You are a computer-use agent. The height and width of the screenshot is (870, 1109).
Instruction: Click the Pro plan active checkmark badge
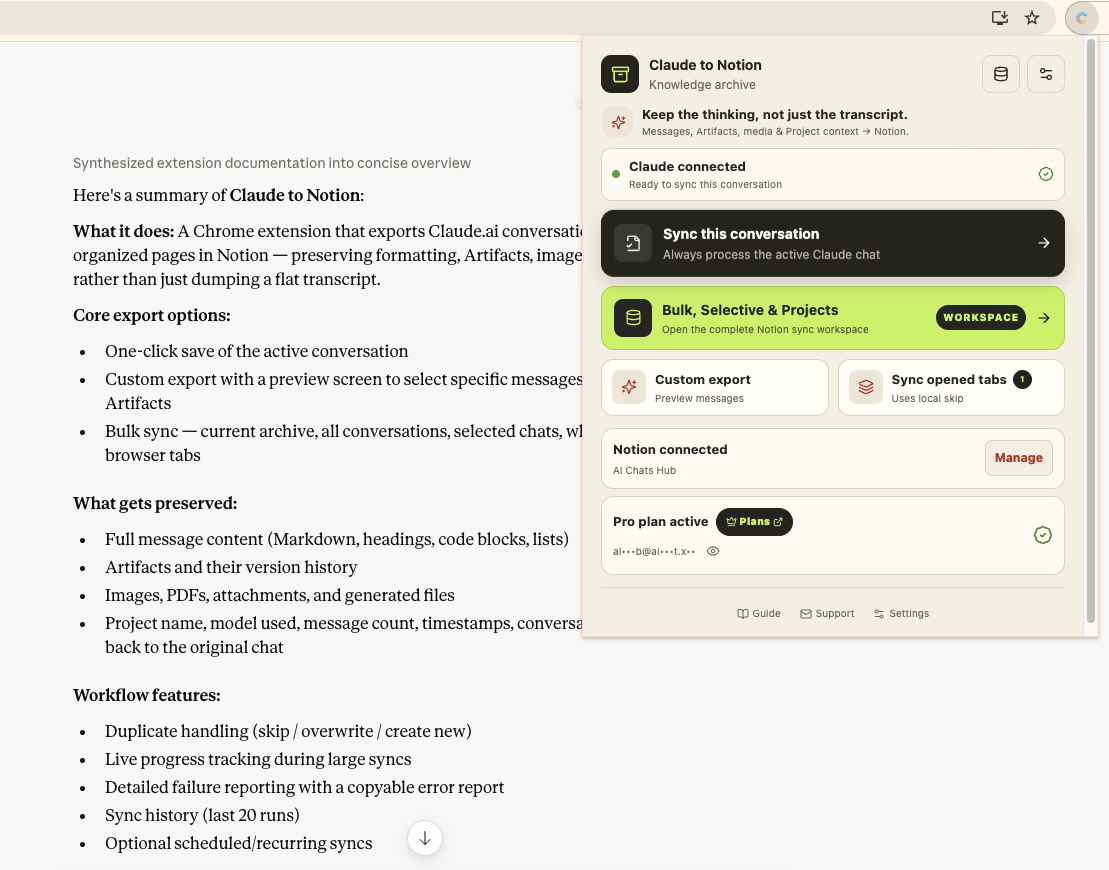pyautogui.click(x=1043, y=535)
